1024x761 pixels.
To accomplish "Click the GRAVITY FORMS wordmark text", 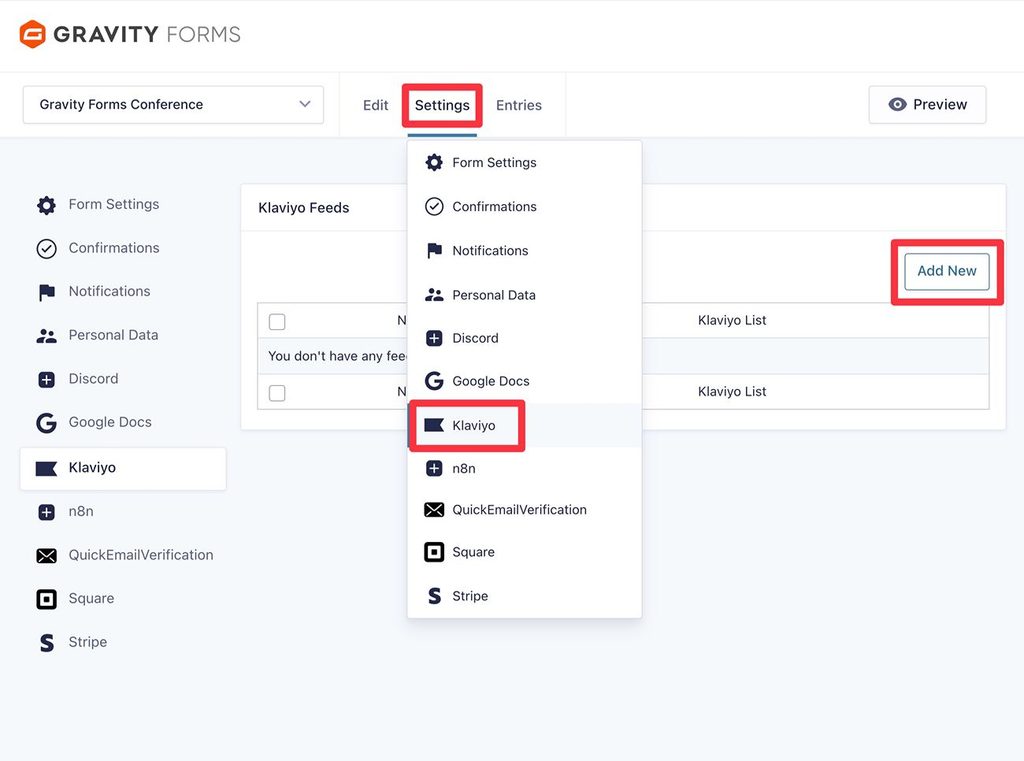I will [x=147, y=34].
